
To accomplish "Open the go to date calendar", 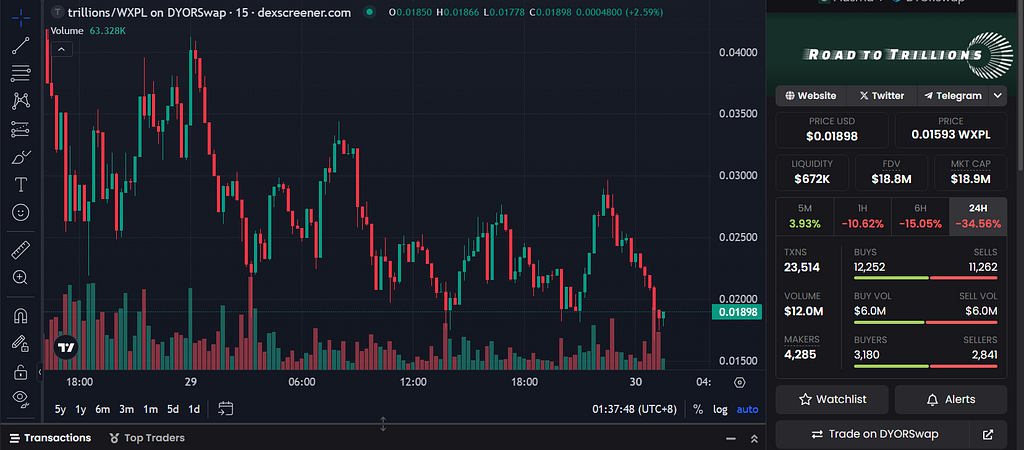I will click(x=225, y=409).
